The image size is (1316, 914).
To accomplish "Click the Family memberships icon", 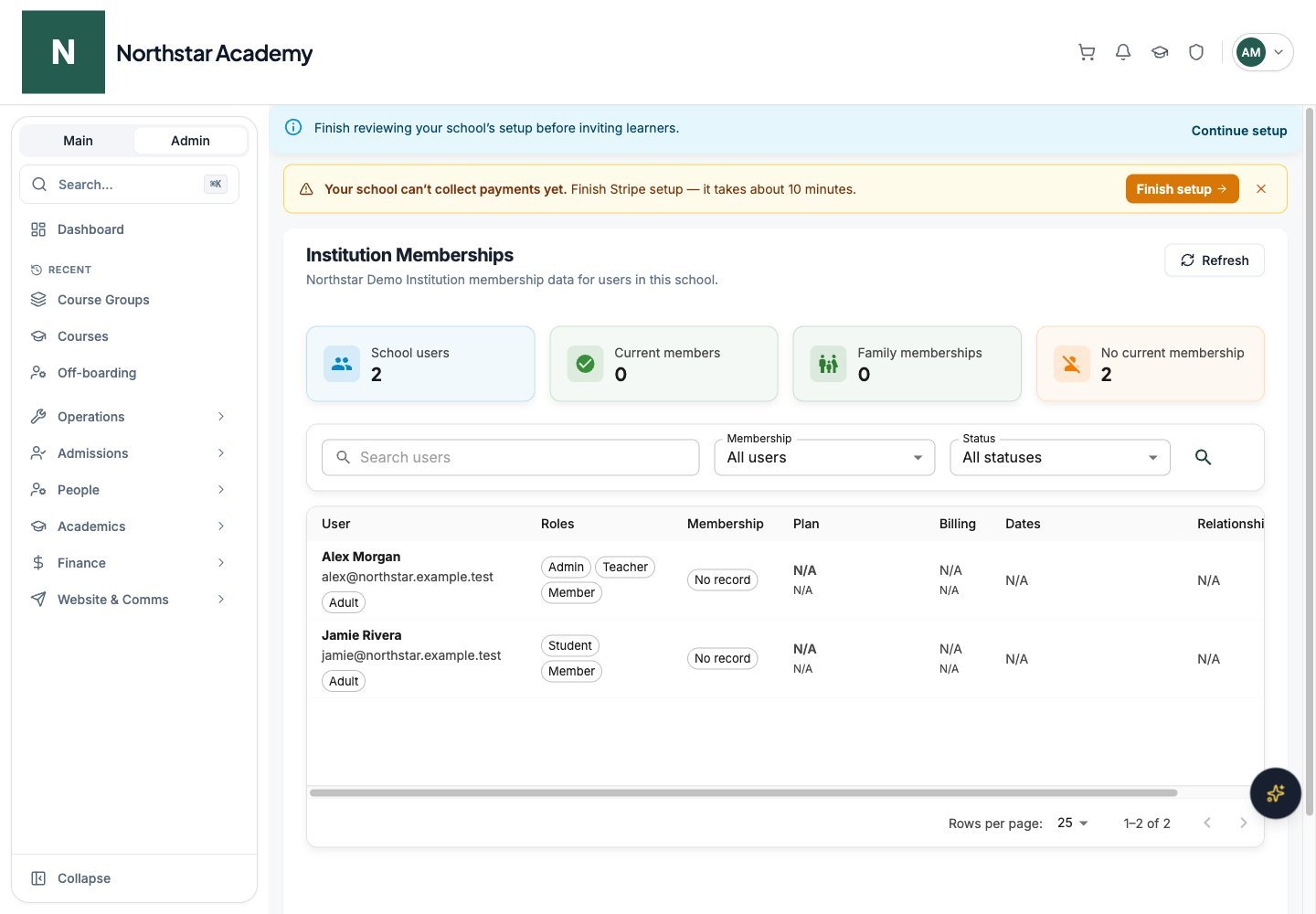I will tap(828, 364).
